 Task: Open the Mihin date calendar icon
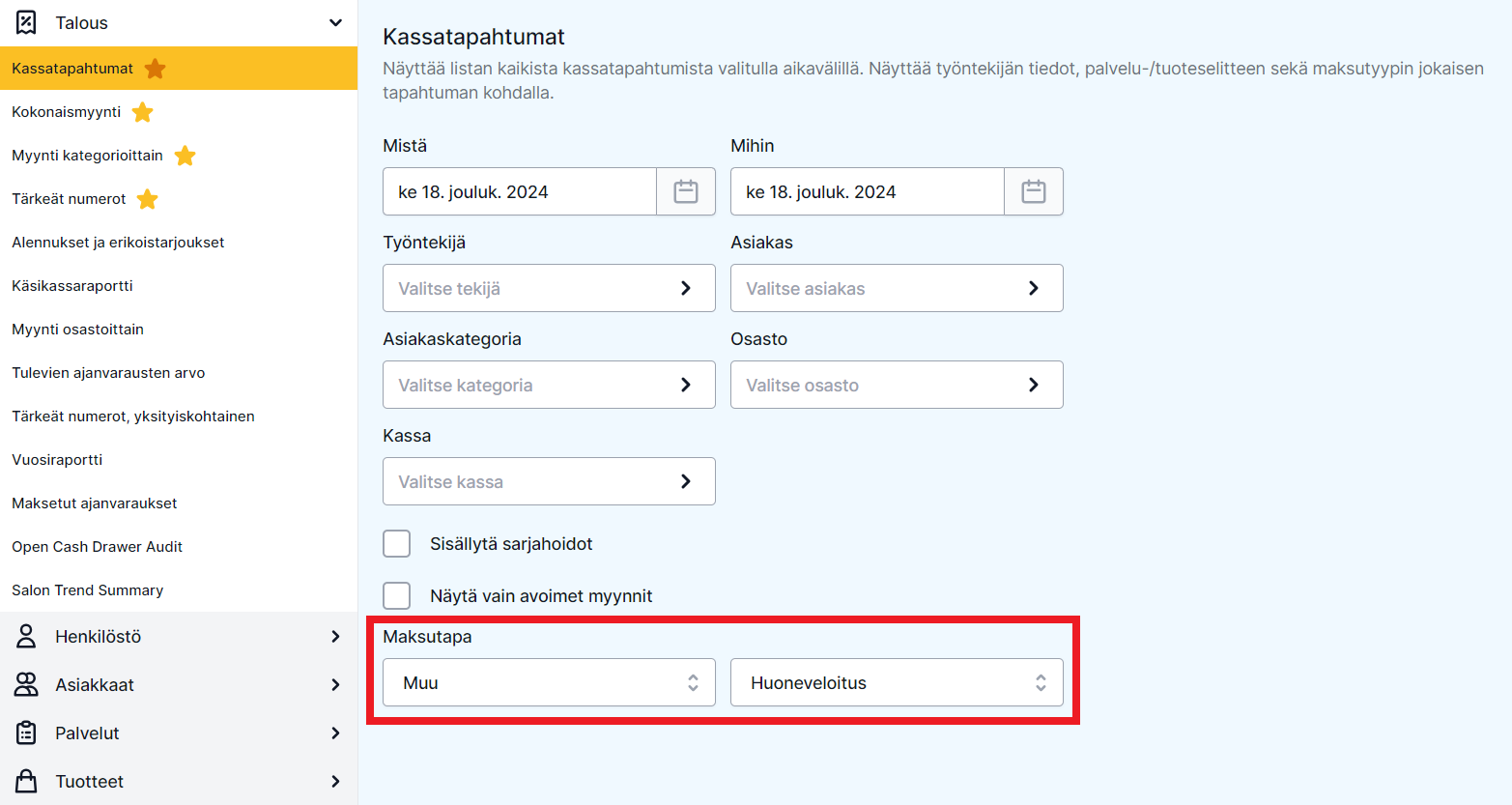[1034, 191]
